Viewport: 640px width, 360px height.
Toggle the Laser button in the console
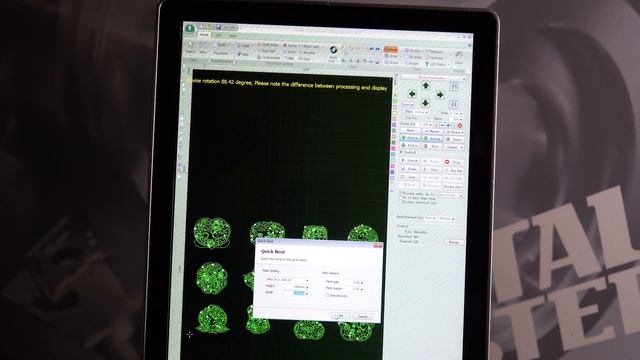coord(455,139)
